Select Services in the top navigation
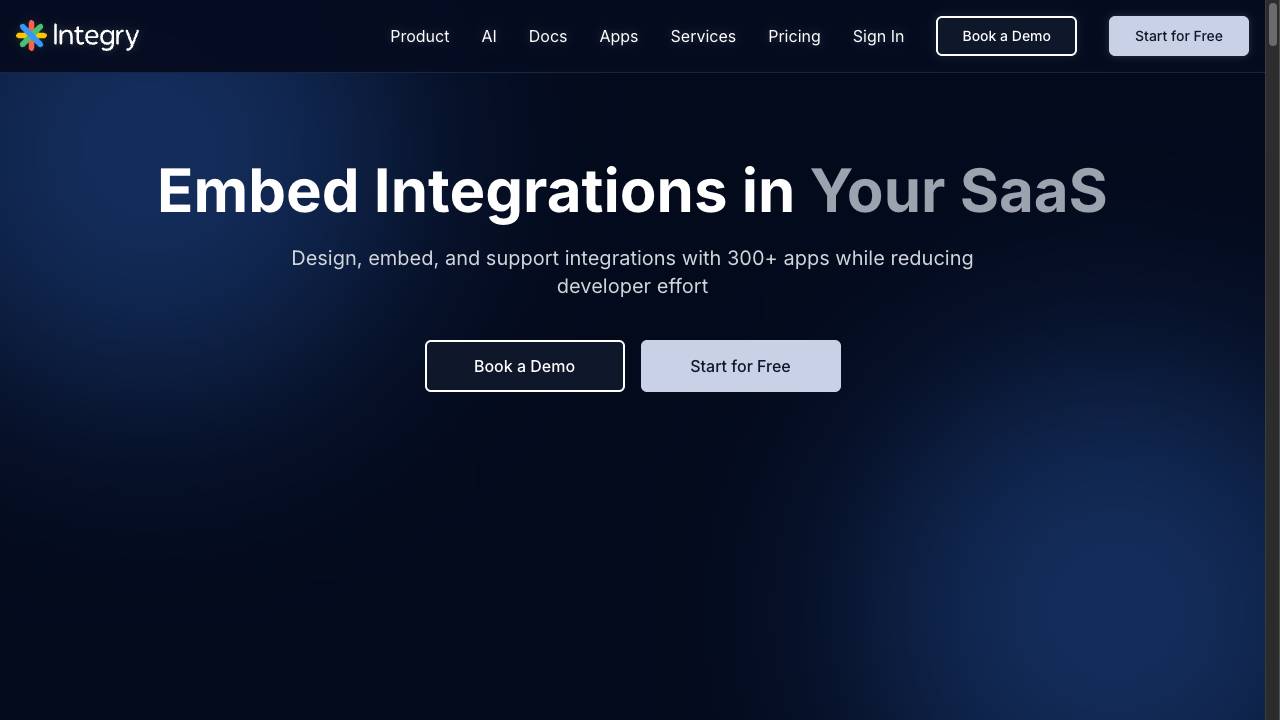Image resolution: width=1280 pixels, height=720 pixels. (x=703, y=36)
